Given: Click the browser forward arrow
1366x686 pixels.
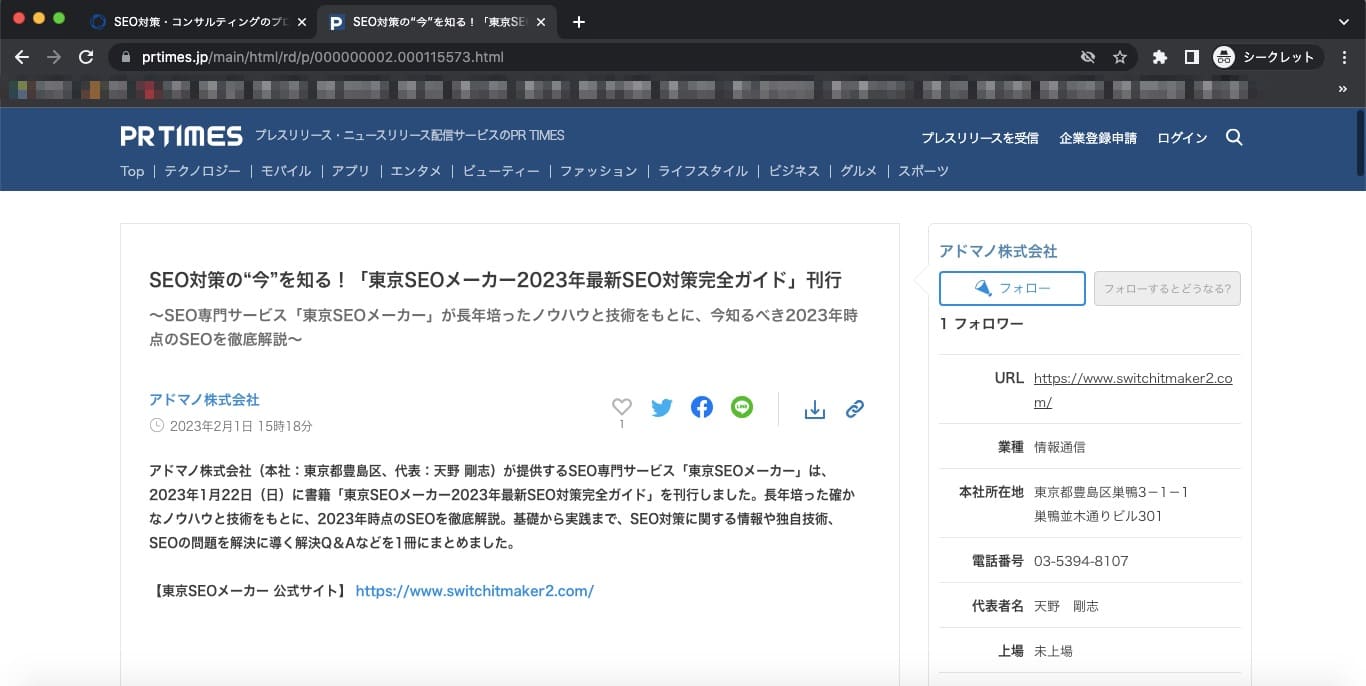Looking at the screenshot, I should tap(54, 57).
